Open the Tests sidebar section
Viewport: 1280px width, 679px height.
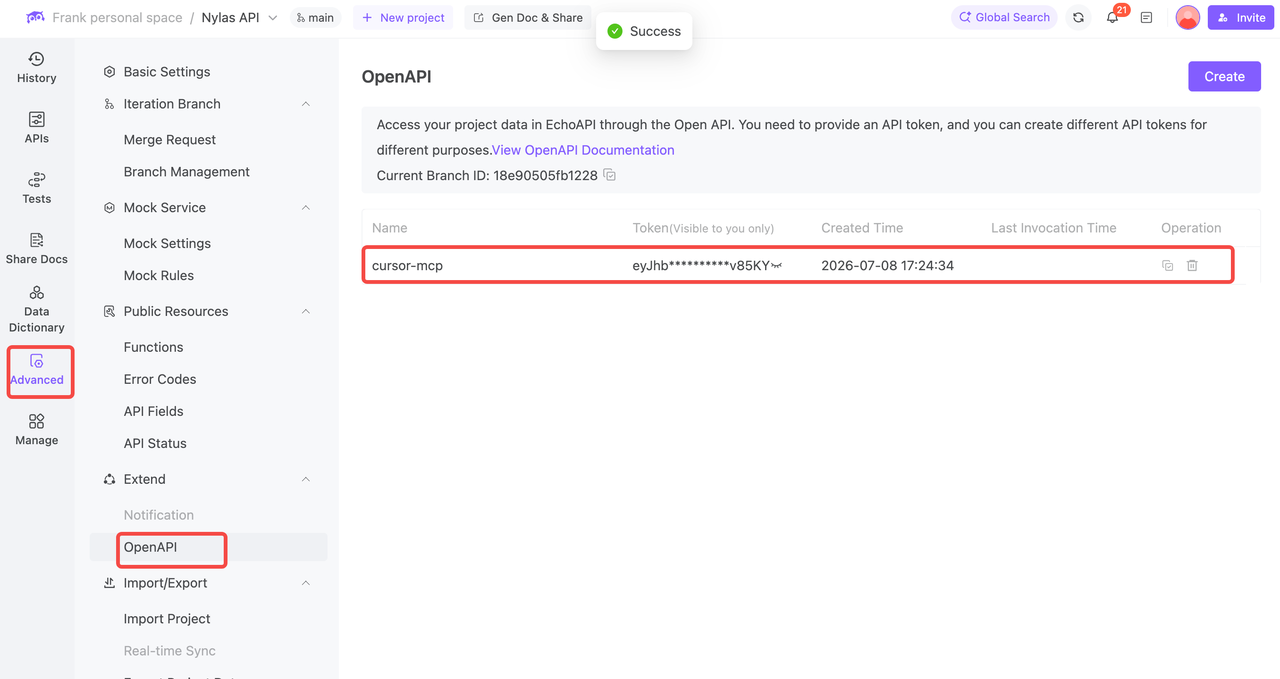coord(36,188)
